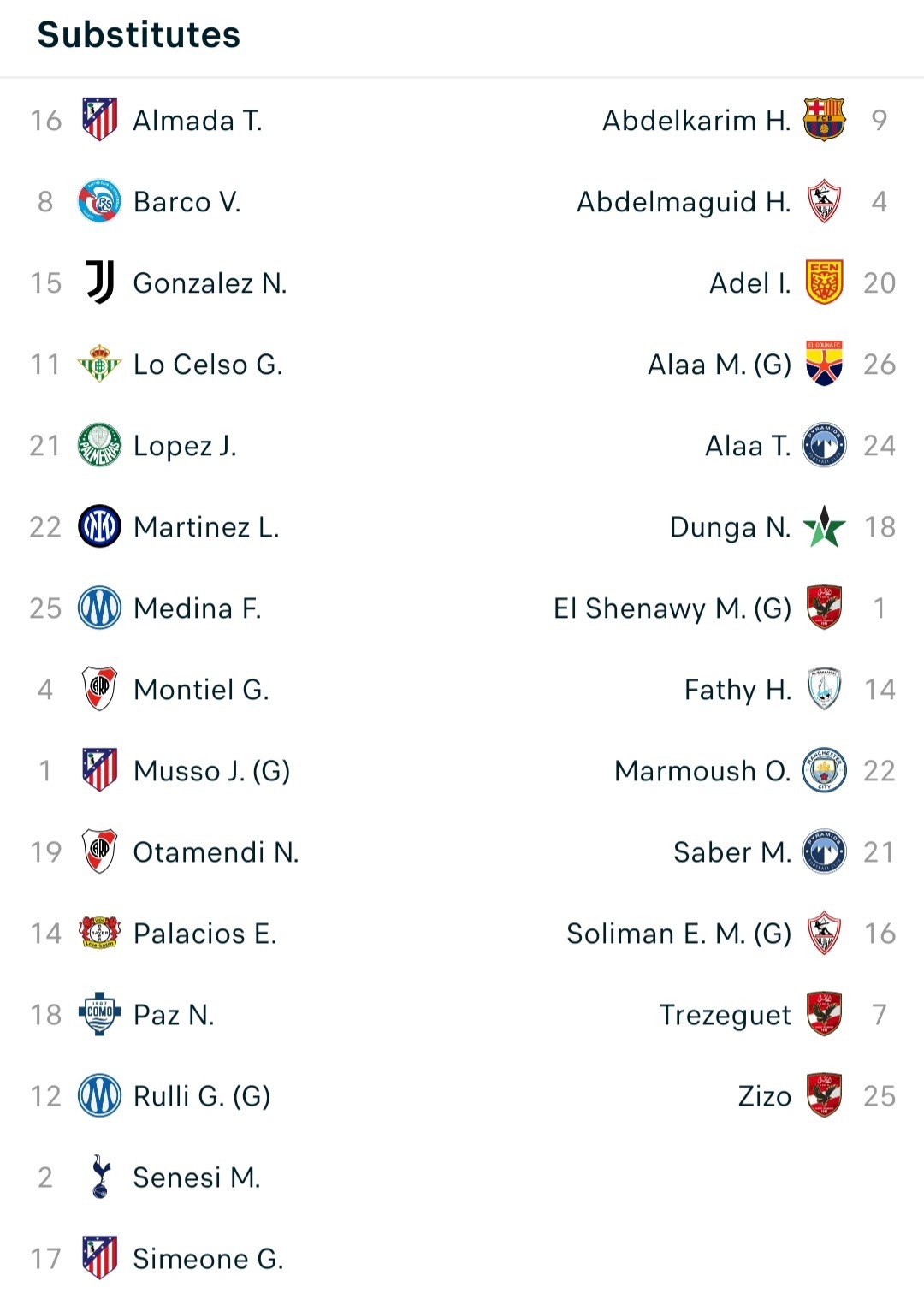Select the Palmeiras logo next to Lopez J.
This screenshot has height=1305, width=924.
click(100, 445)
